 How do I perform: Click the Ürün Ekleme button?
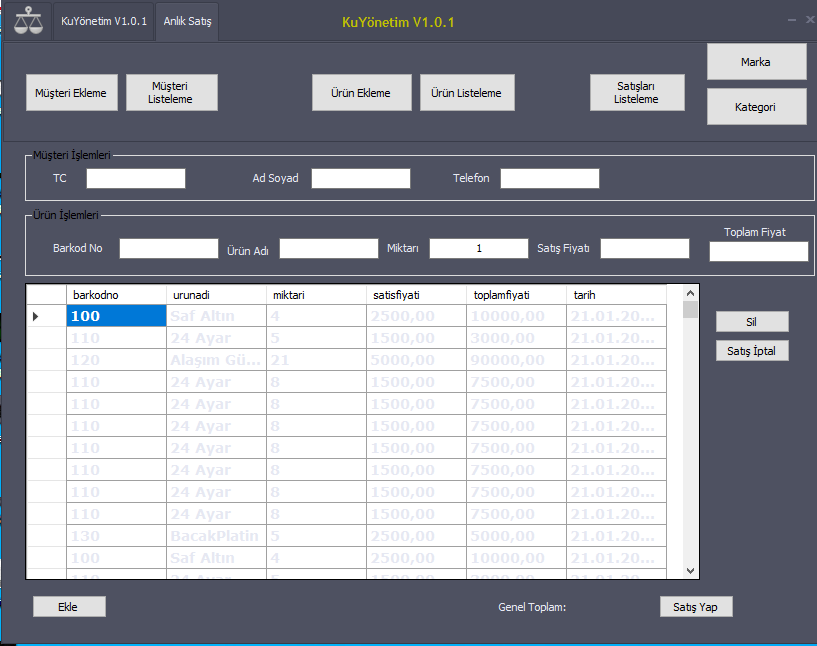[x=361, y=92]
